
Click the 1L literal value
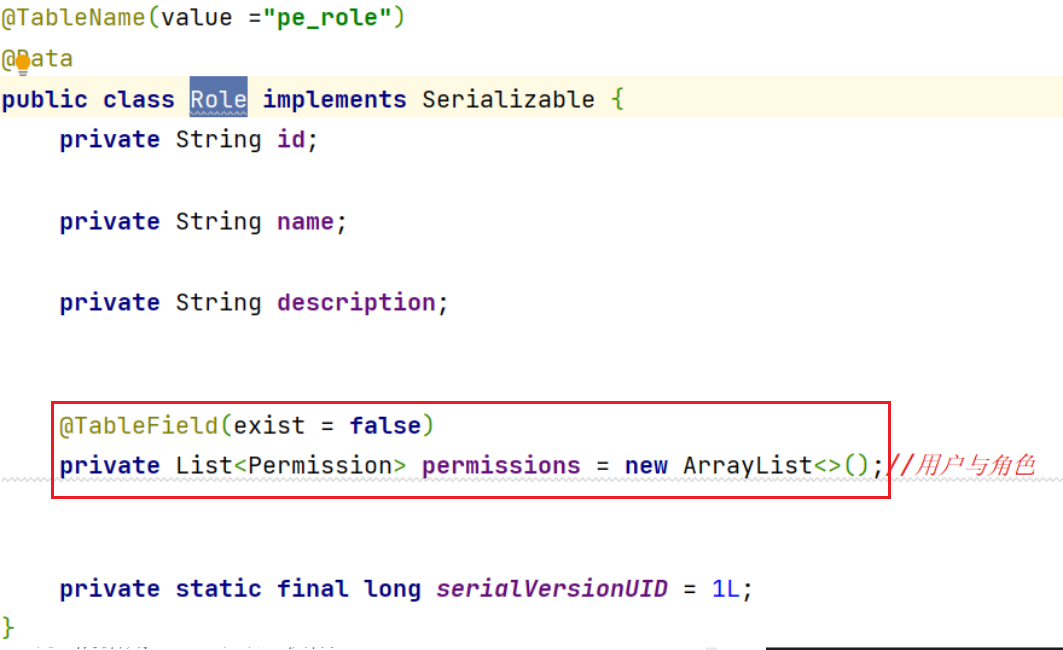[726, 589]
